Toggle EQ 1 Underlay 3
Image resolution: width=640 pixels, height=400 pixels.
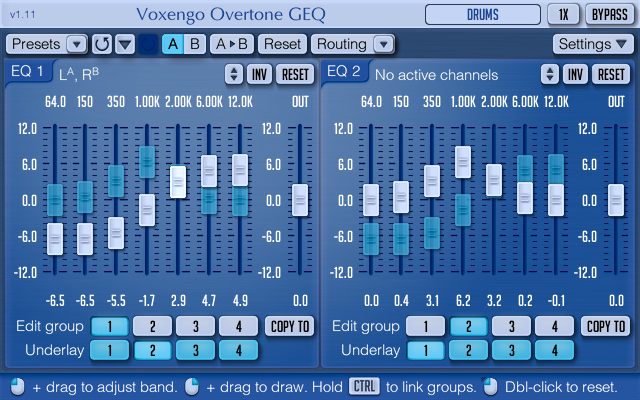pos(196,350)
